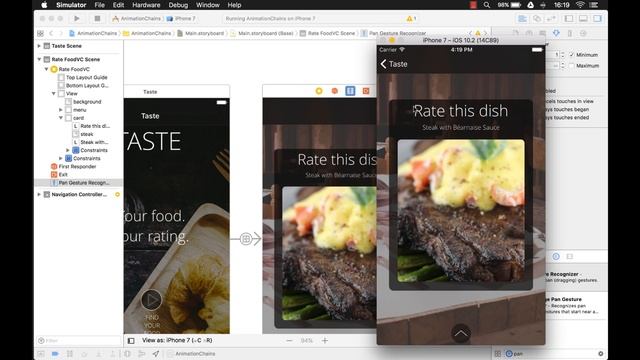
Task: Show the version editor
Action: click(x=551, y=19)
